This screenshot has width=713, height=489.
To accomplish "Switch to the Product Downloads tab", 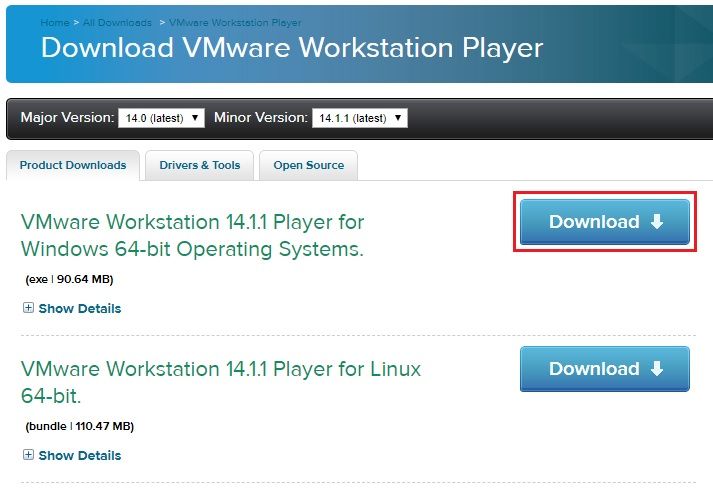I will (x=73, y=165).
